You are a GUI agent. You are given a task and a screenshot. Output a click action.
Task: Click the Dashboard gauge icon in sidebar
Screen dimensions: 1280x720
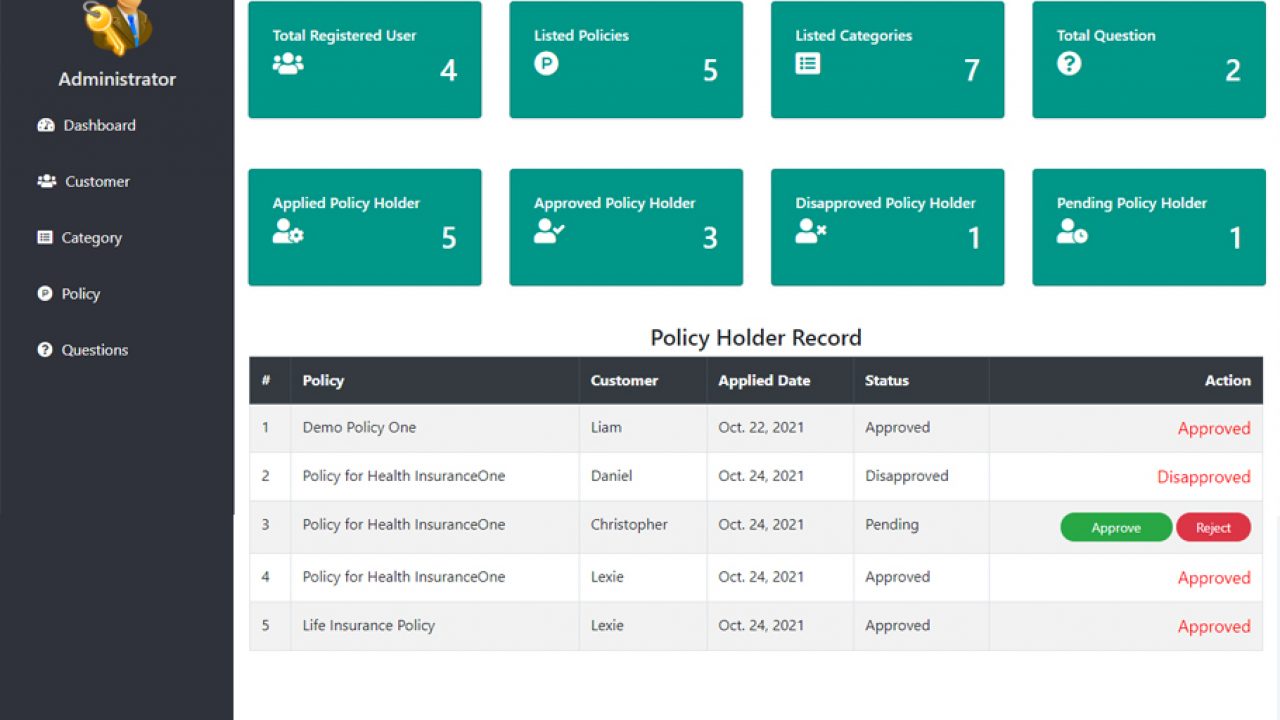click(x=45, y=125)
